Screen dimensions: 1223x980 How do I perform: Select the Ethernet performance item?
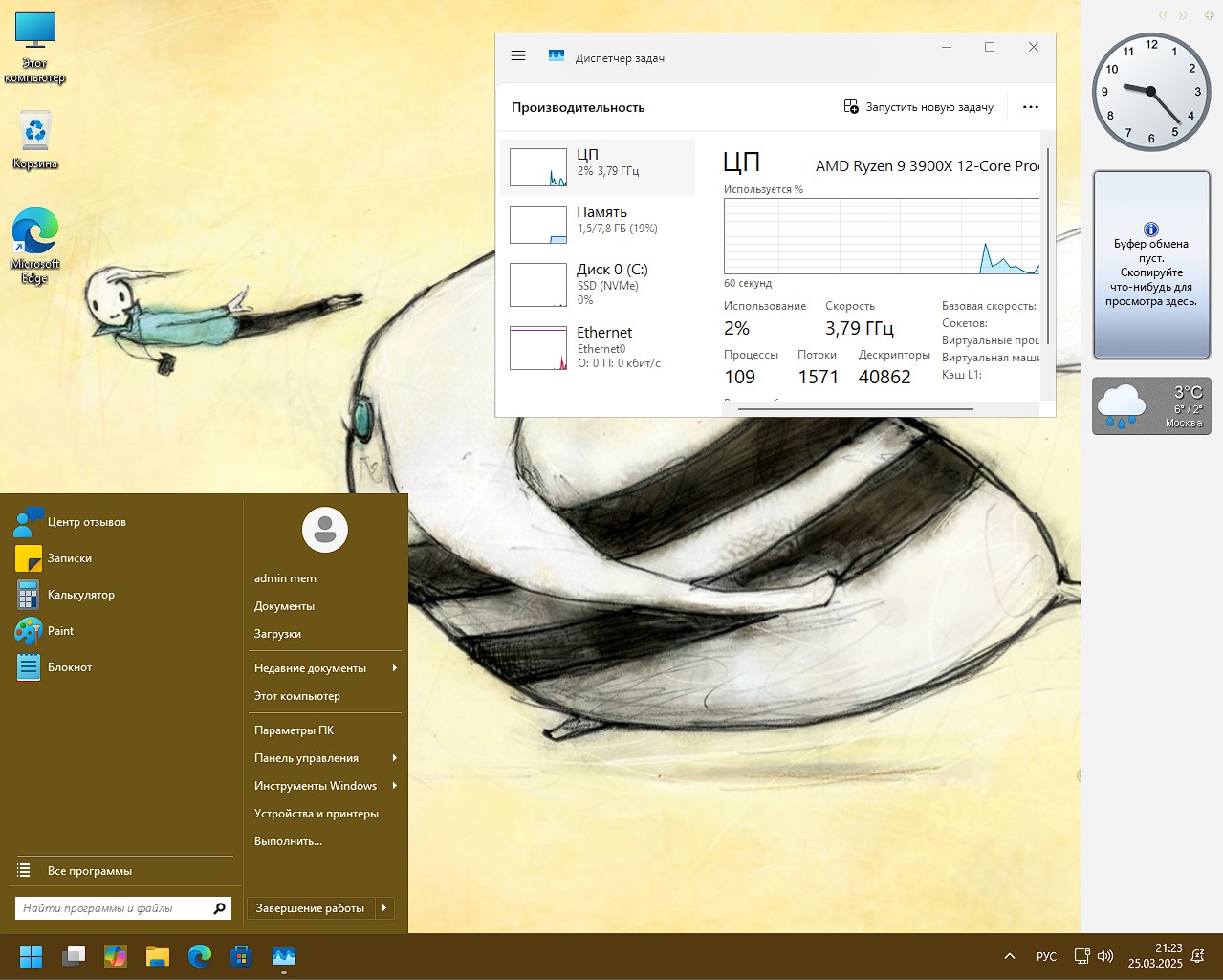pyautogui.click(x=598, y=348)
